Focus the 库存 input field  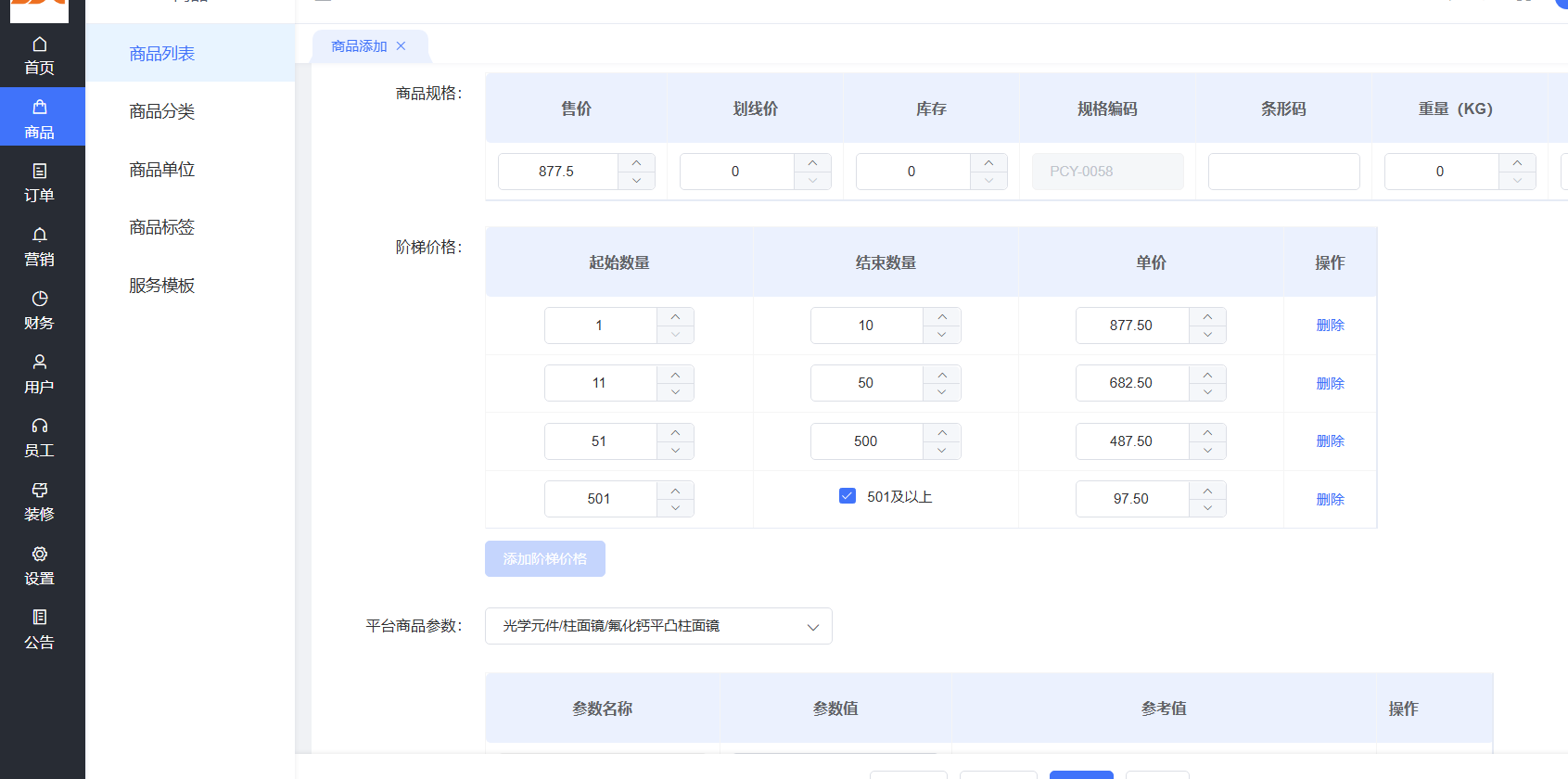tap(912, 172)
